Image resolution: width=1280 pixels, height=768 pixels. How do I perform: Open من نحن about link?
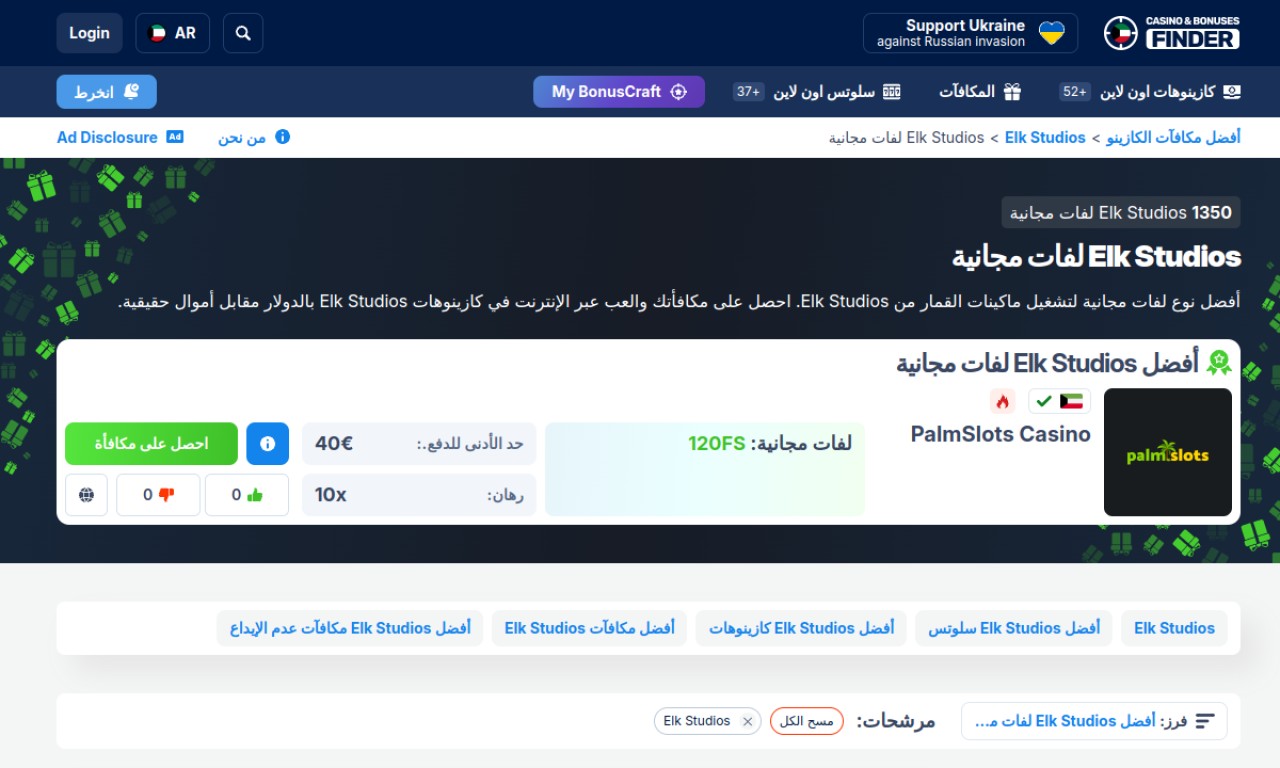pos(254,137)
